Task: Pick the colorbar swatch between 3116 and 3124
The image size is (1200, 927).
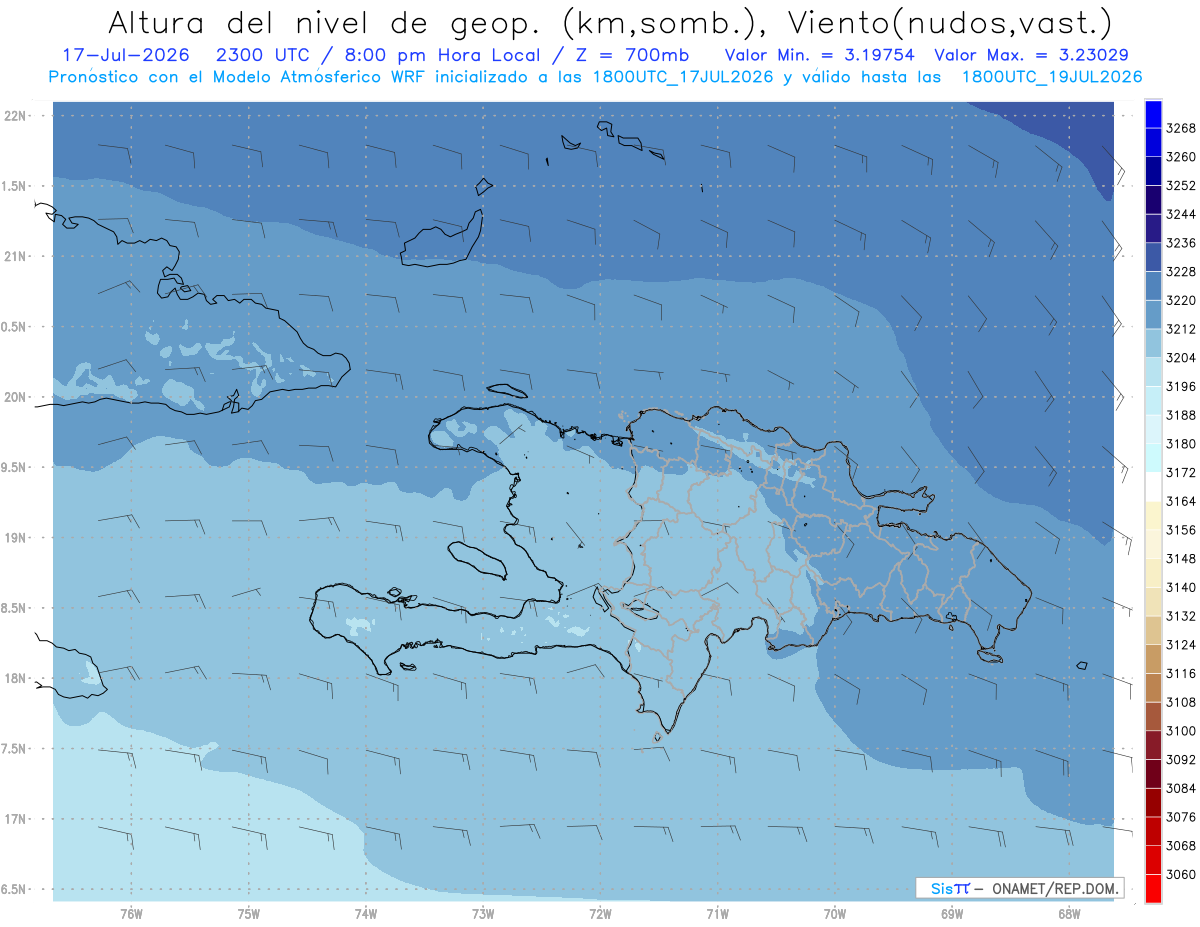Action: [1153, 659]
